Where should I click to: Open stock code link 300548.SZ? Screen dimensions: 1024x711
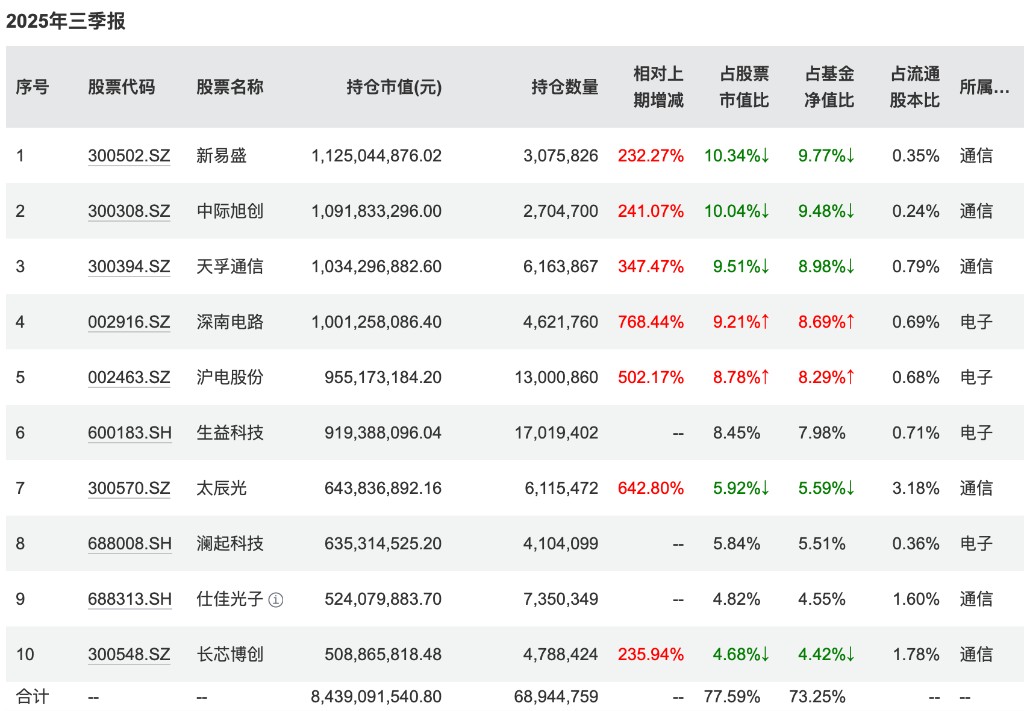tap(129, 655)
